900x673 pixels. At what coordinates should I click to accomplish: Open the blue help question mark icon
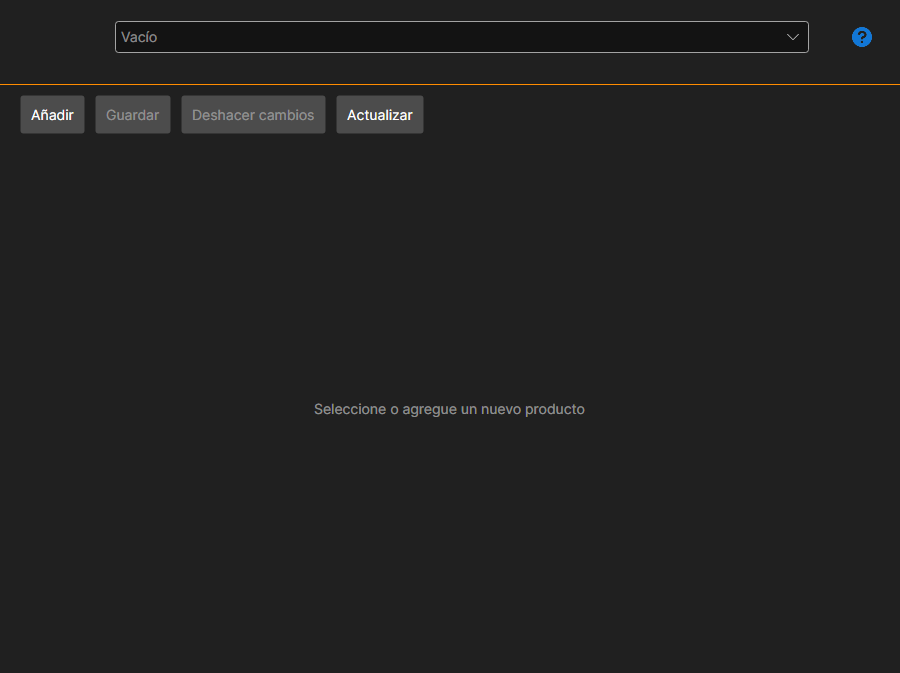click(862, 37)
